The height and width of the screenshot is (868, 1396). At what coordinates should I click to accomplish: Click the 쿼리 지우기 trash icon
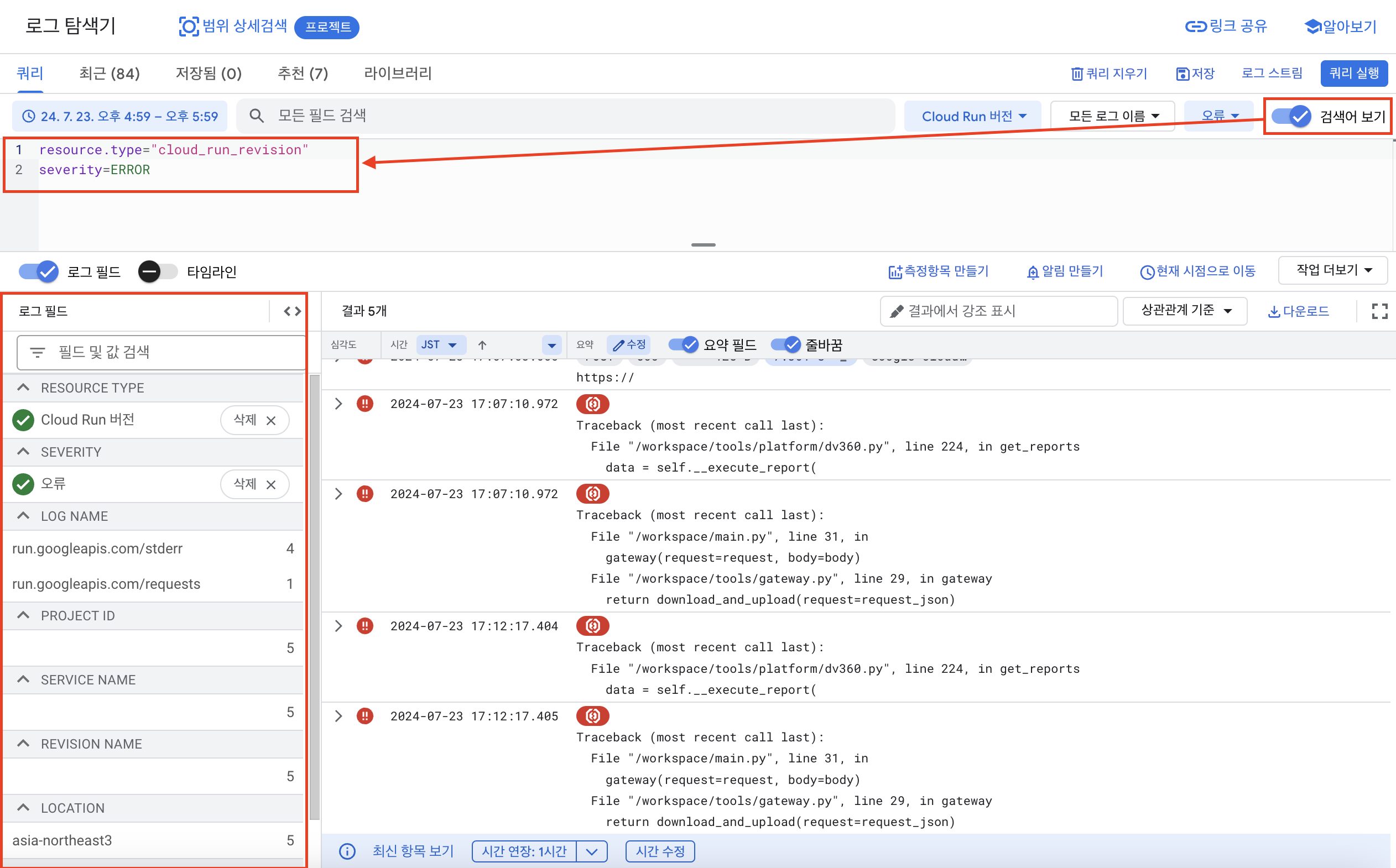tap(1077, 74)
